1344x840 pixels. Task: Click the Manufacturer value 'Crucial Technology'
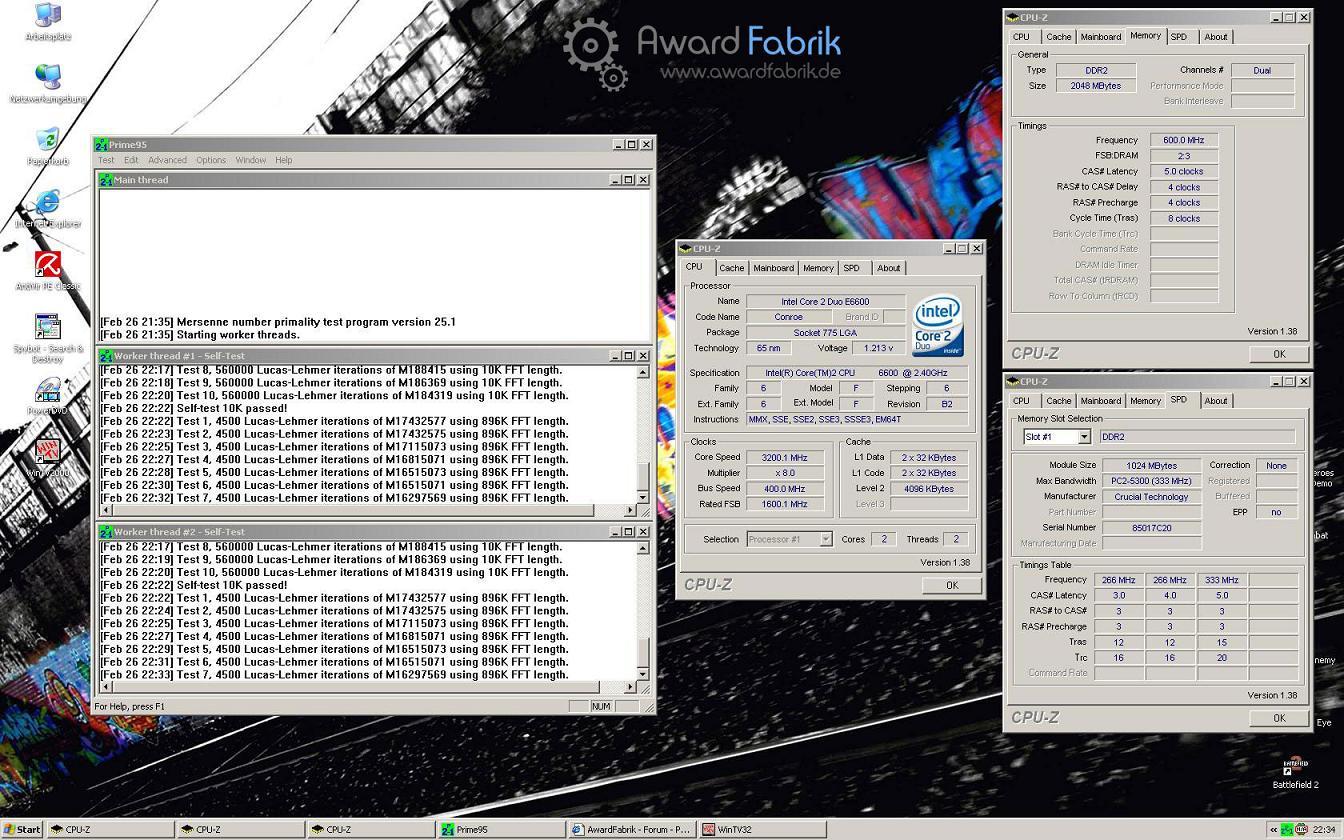click(x=1151, y=496)
